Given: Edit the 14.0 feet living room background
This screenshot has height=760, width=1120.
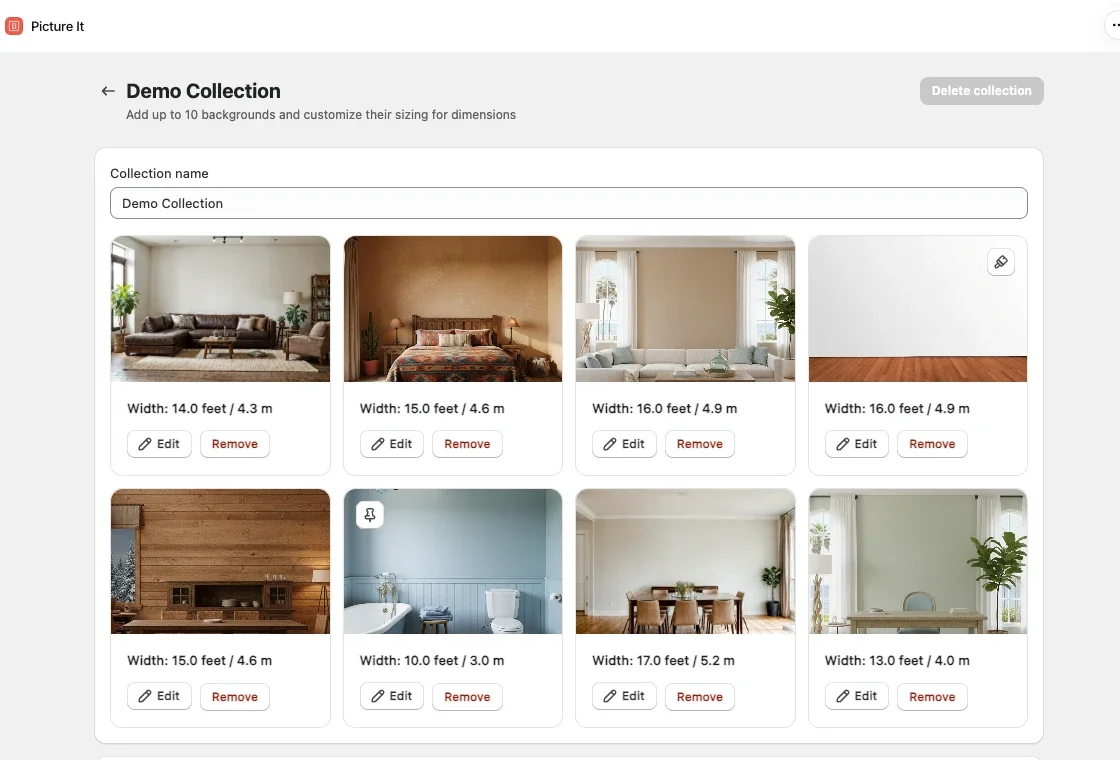Looking at the screenshot, I should point(159,444).
